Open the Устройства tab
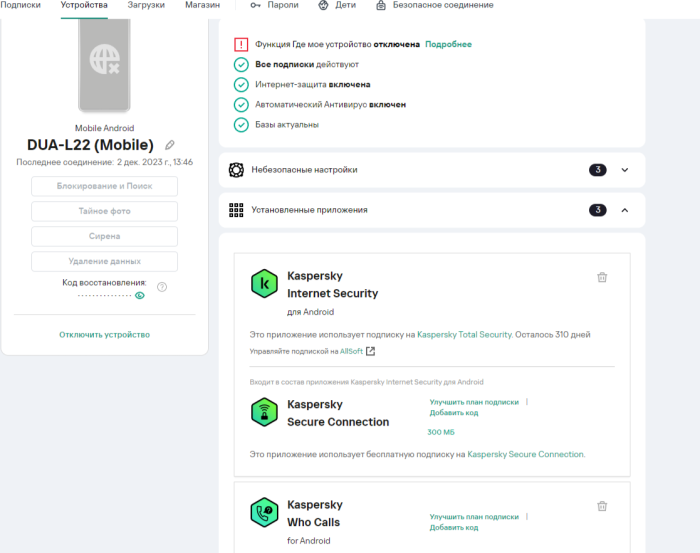 84,5
